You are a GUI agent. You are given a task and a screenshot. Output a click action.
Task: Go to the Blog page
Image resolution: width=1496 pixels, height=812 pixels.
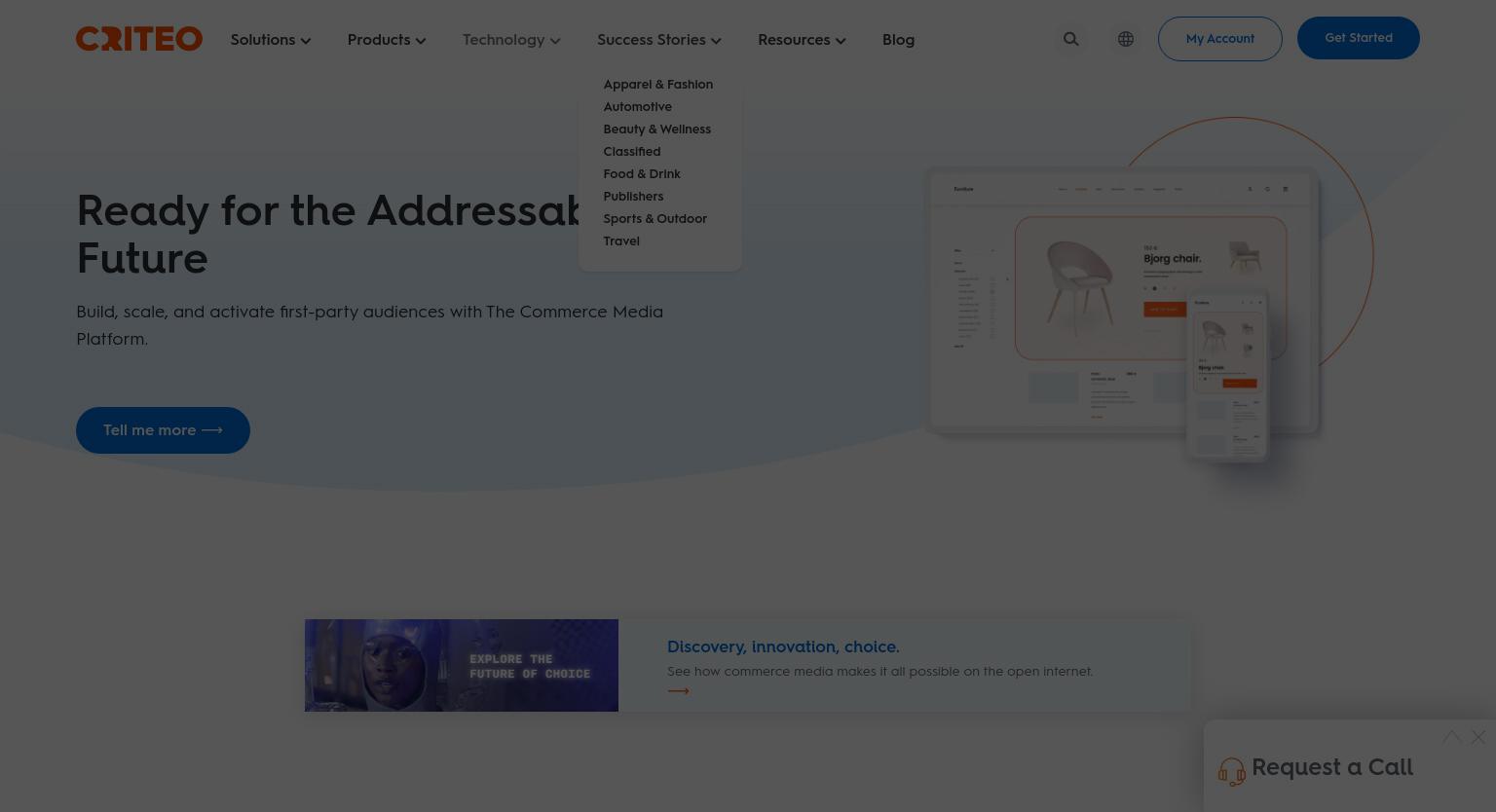click(x=898, y=40)
